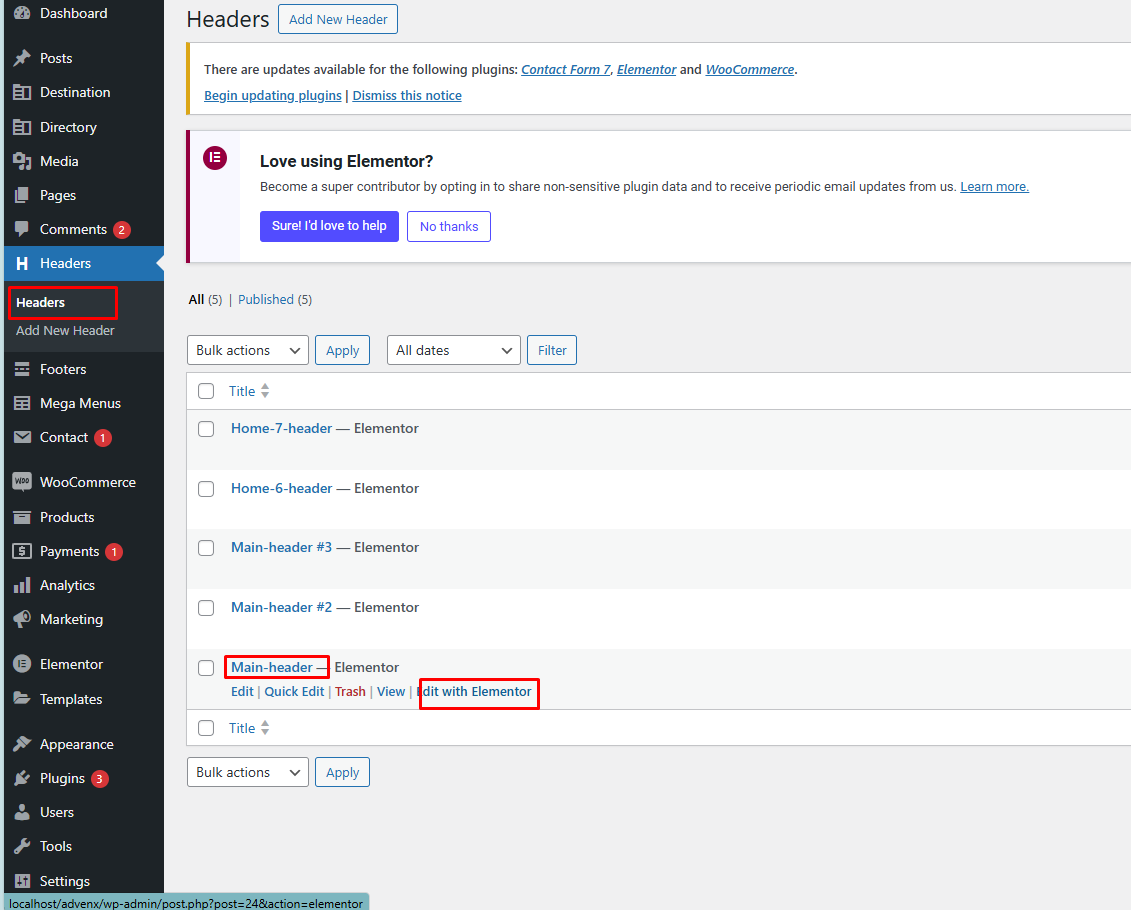1131x910 pixels.
Task: Sort by Title using bottom column header
Action: tap(249, 728)
